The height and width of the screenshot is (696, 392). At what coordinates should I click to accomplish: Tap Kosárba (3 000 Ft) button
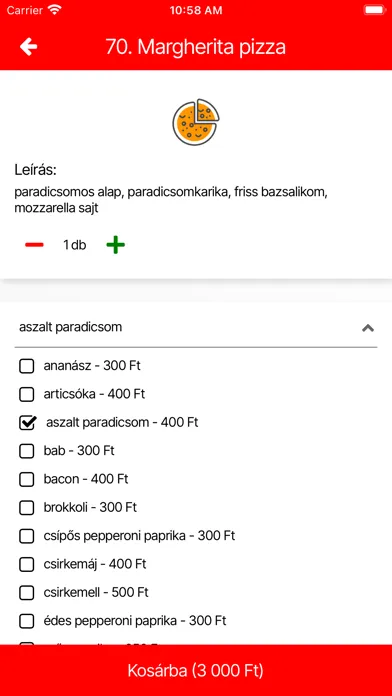pyautogui.click(x=196, y=670)
